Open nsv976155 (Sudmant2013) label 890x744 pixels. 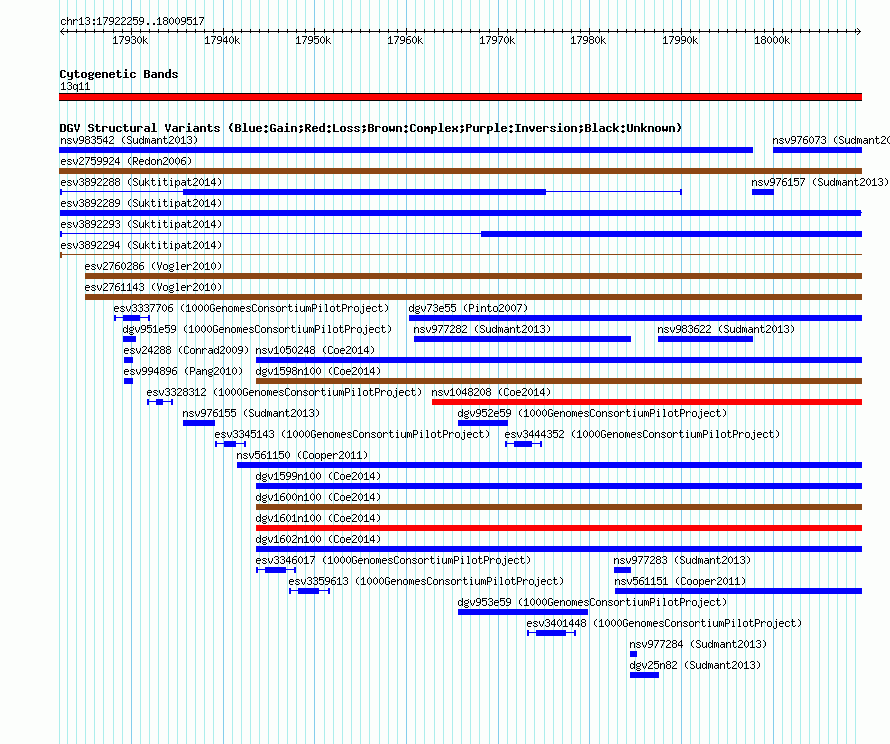pyautogui.click(x=251, y=413)
